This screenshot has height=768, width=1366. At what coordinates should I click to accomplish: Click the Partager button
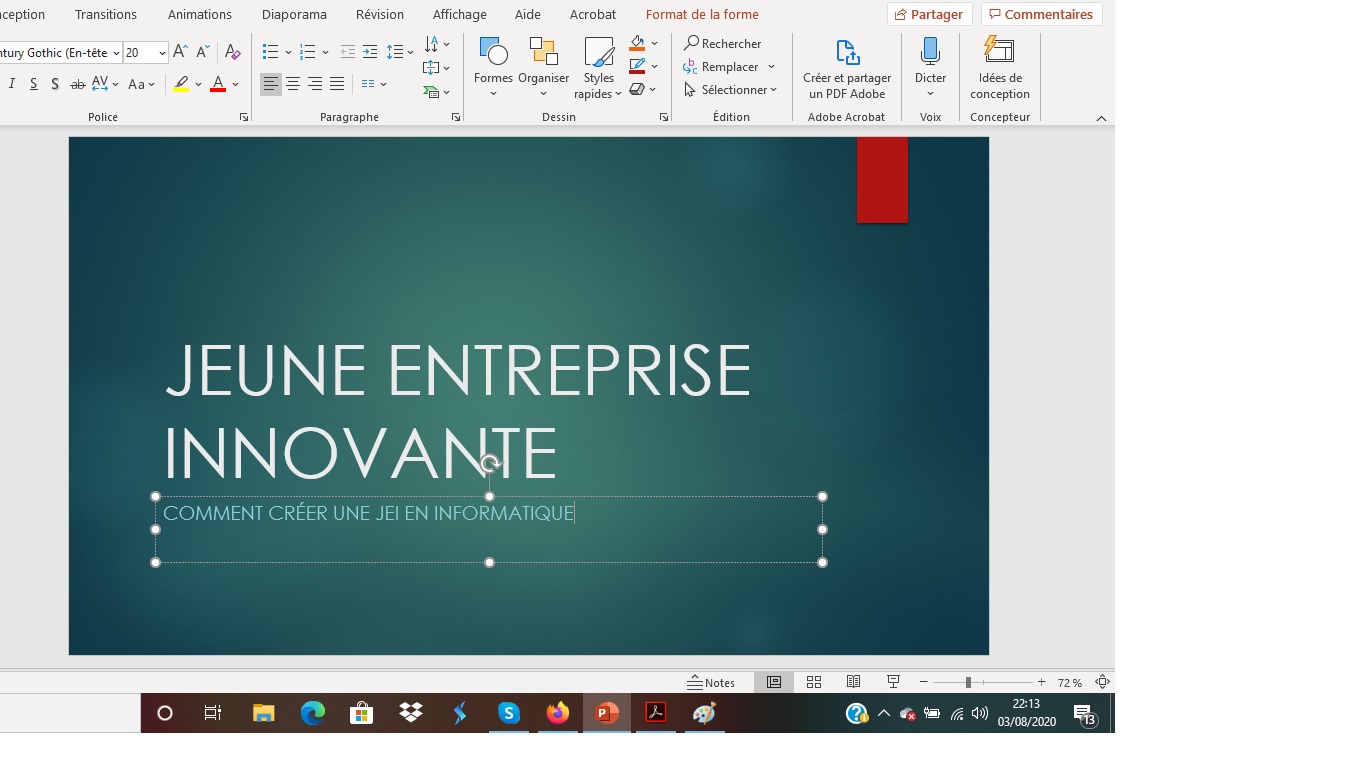(x=929, y=15)
